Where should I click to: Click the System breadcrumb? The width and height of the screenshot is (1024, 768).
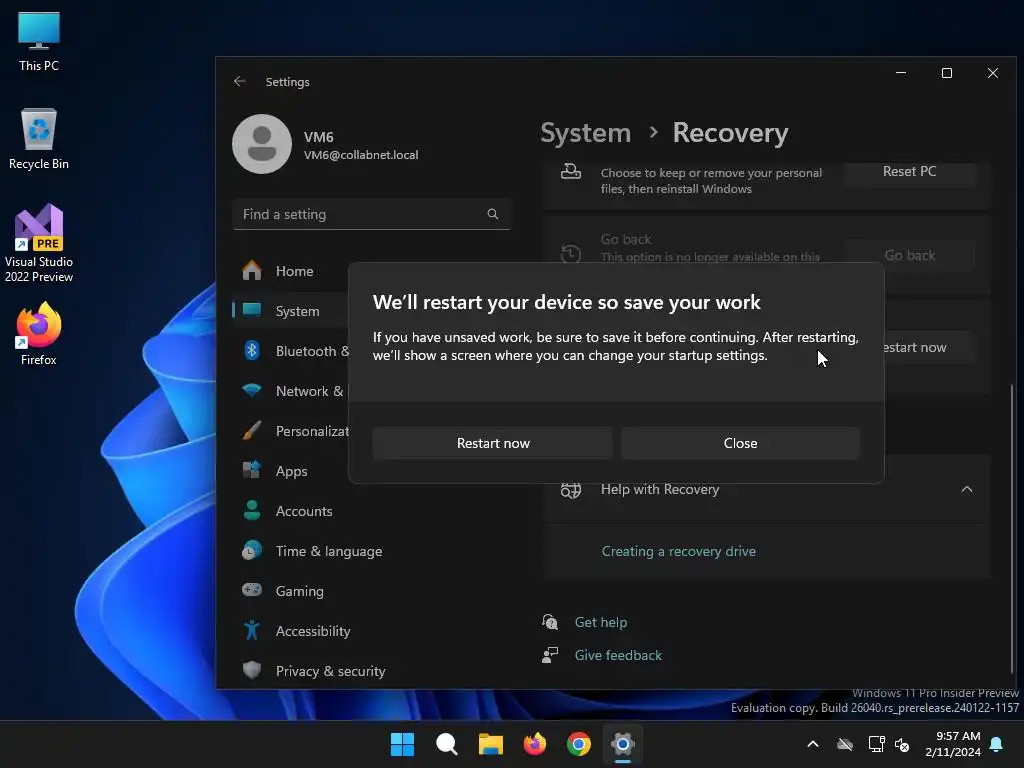point(585,133)
